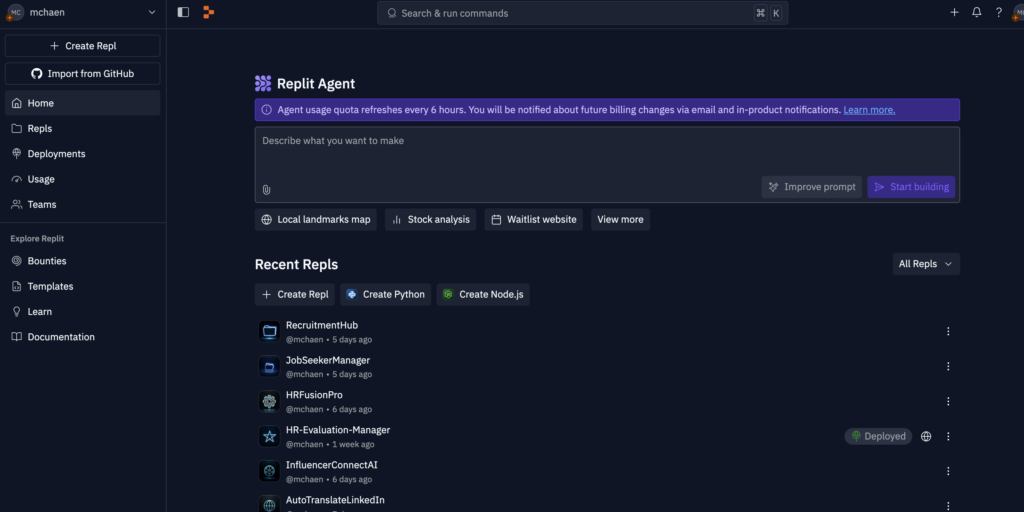Screen dimensions: 1024x512
Task: Open RecruitmentHub three-dot menu
Action: [948, 331]
